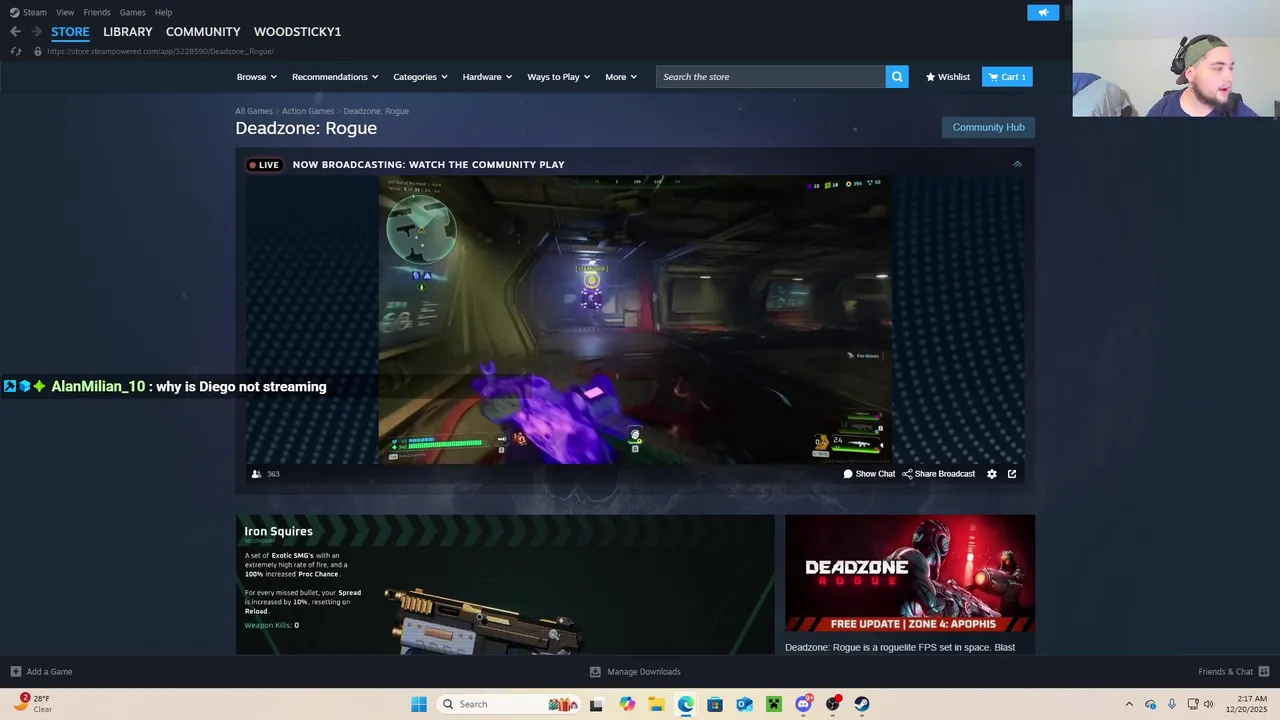Open the Games menu
Viewport: 1280px width, 720px height.
click(x=132, y=12)
